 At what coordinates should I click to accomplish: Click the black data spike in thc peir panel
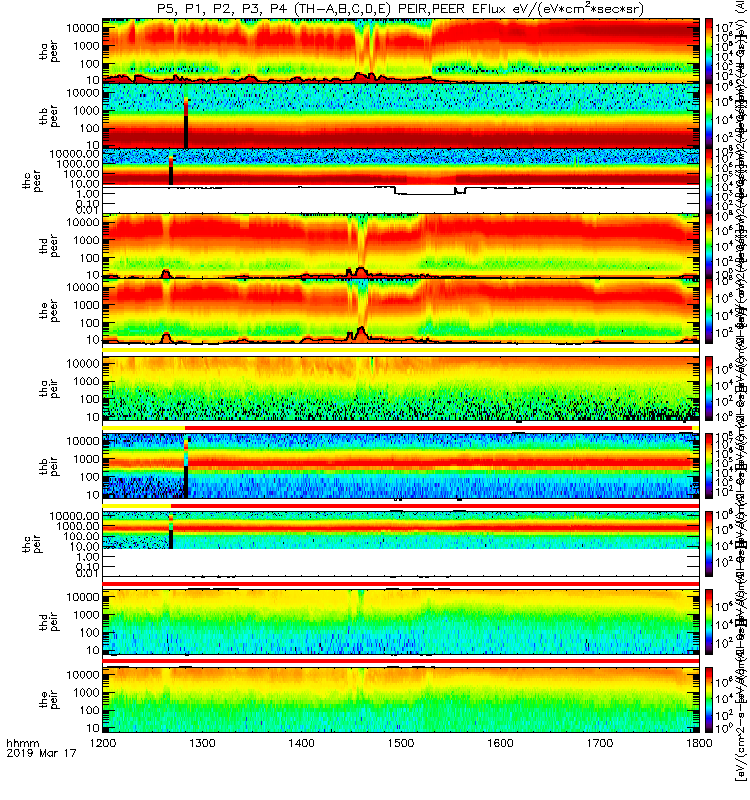[171, 539]
